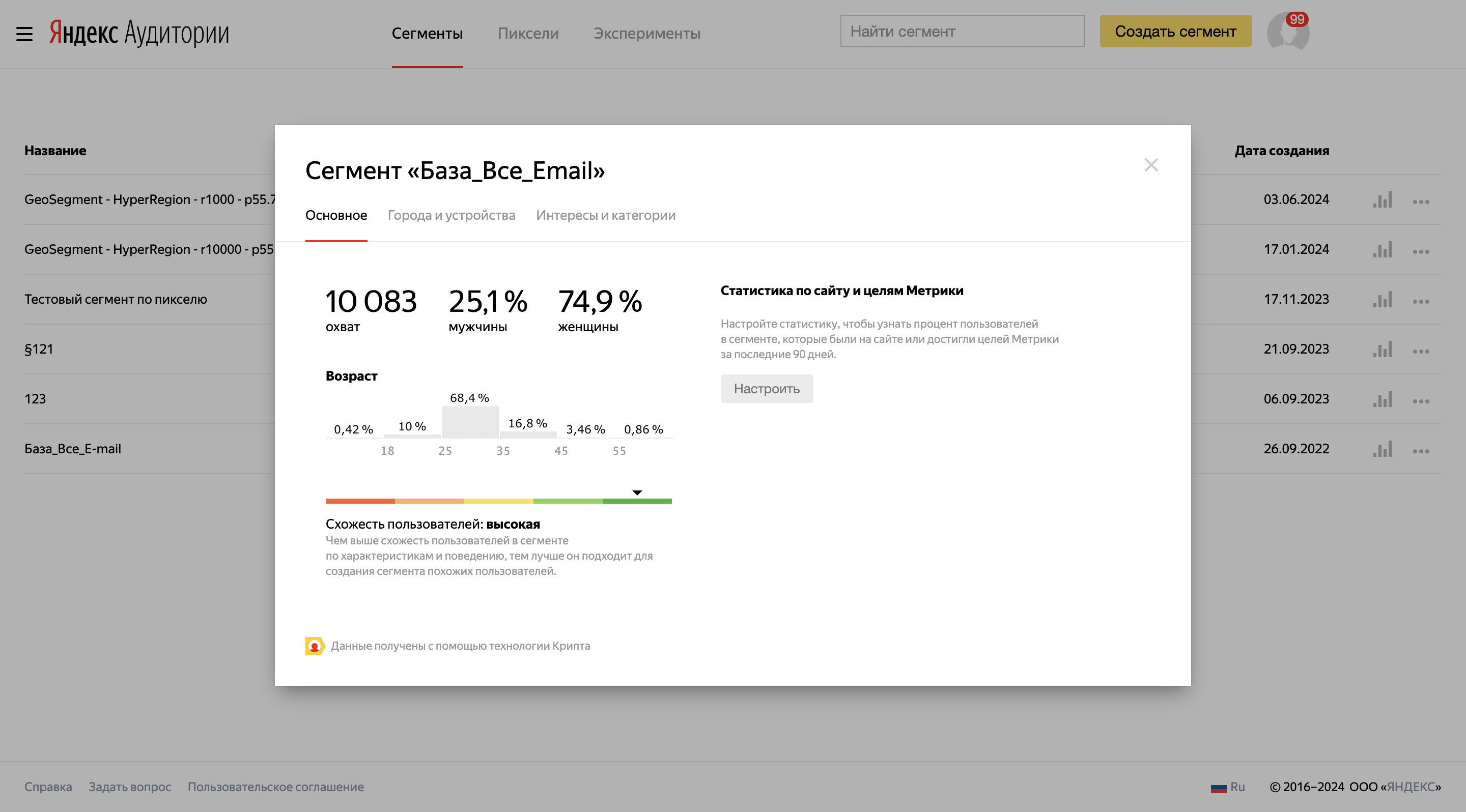Switch to Интересы и категории tab
Image resolution: width=1466 pixels, height=812 pixels.
(x=606, y=216)
